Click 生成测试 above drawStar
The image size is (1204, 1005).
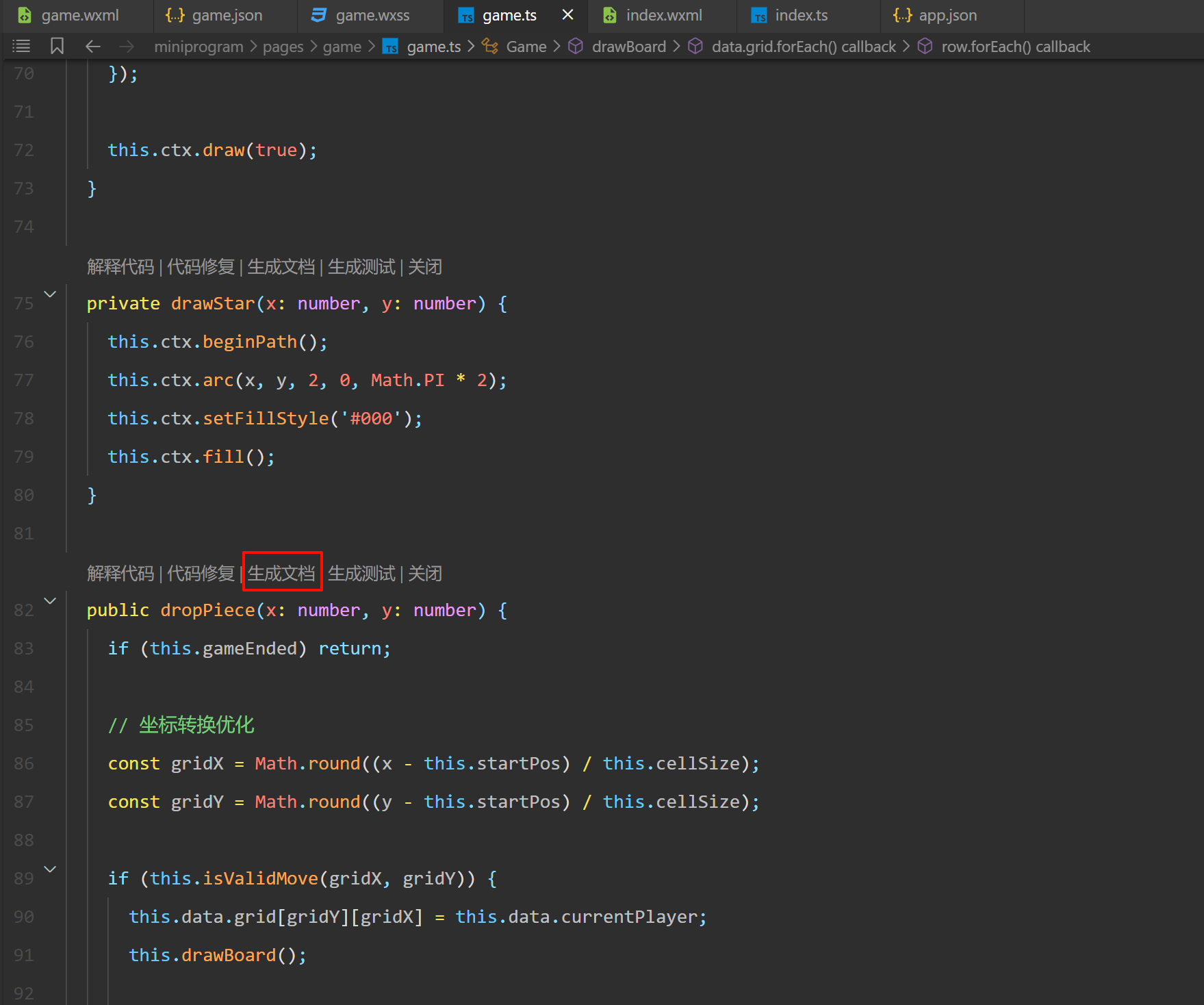[x=361, y=267]
